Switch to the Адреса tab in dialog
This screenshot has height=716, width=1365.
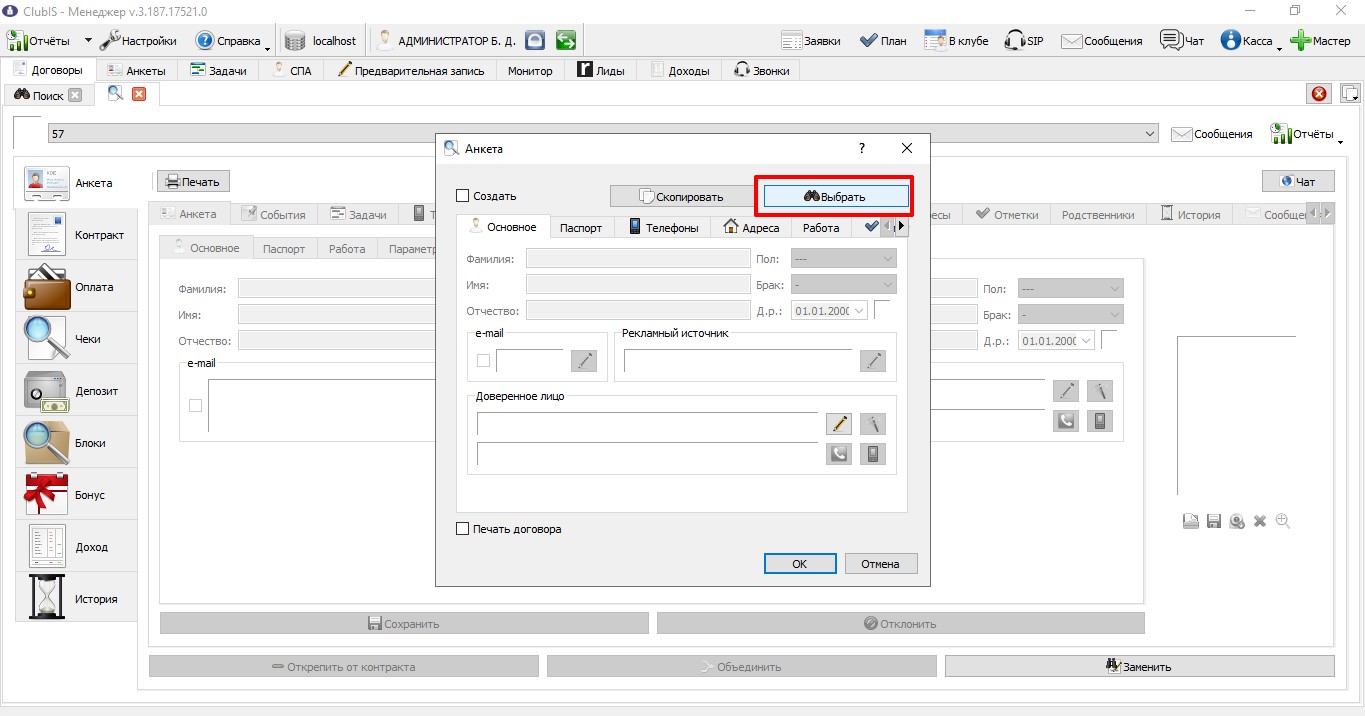point(751,227)
